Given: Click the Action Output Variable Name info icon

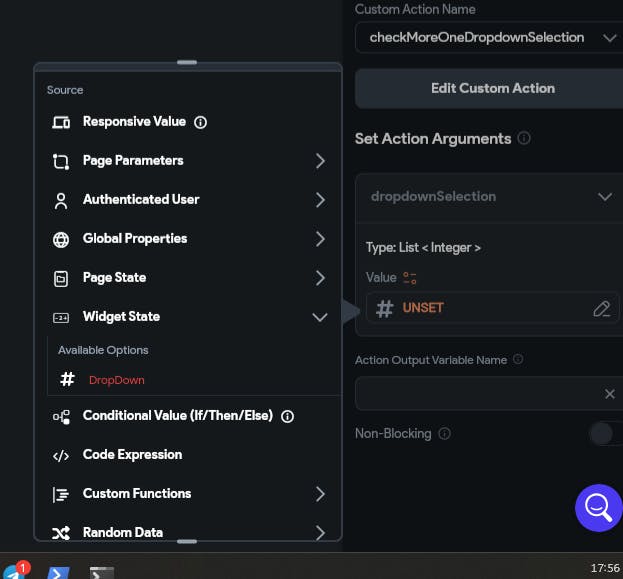Looking at the screenshot, I should (518, 360).
